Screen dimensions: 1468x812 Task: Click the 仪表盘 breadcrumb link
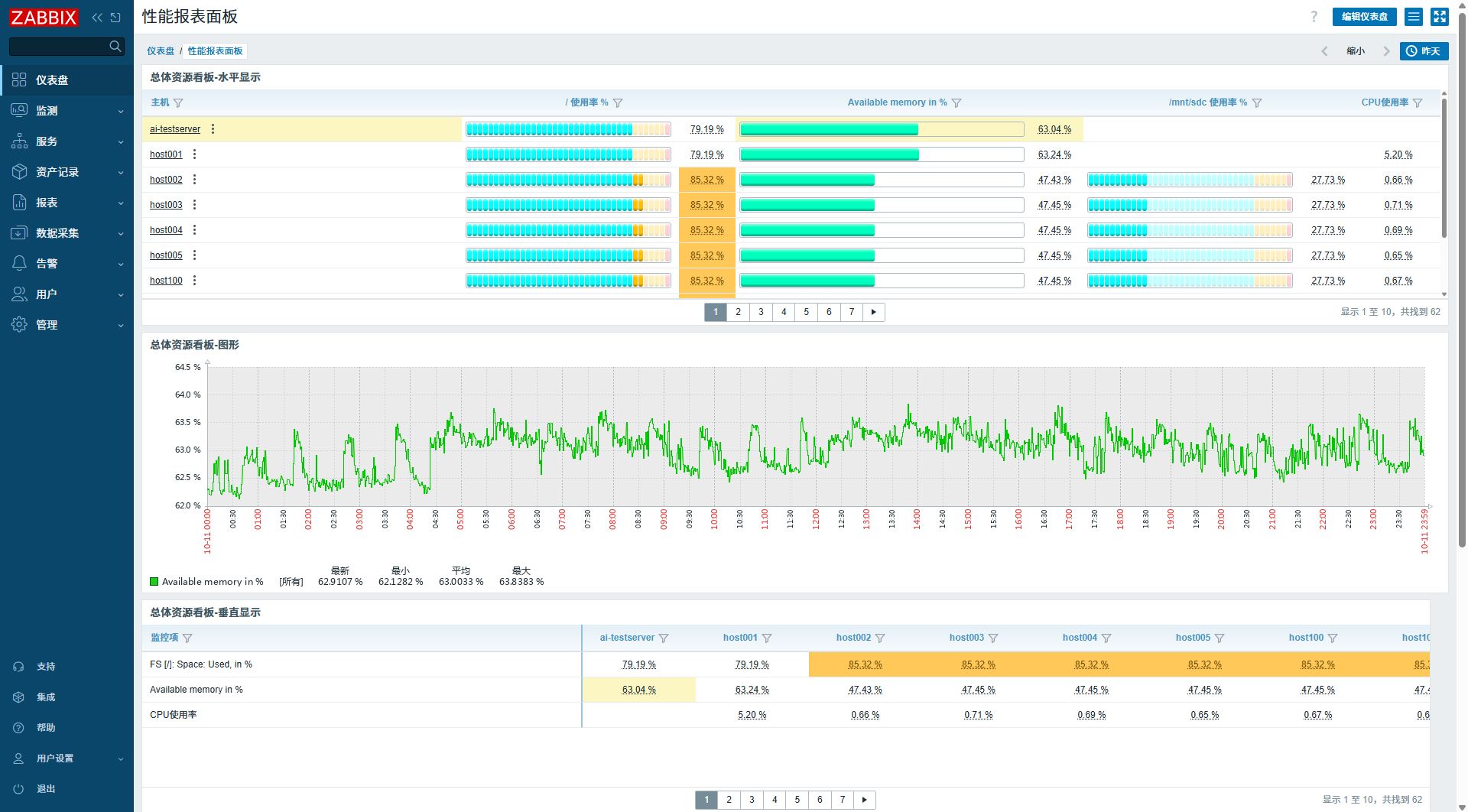coord(161,51)
